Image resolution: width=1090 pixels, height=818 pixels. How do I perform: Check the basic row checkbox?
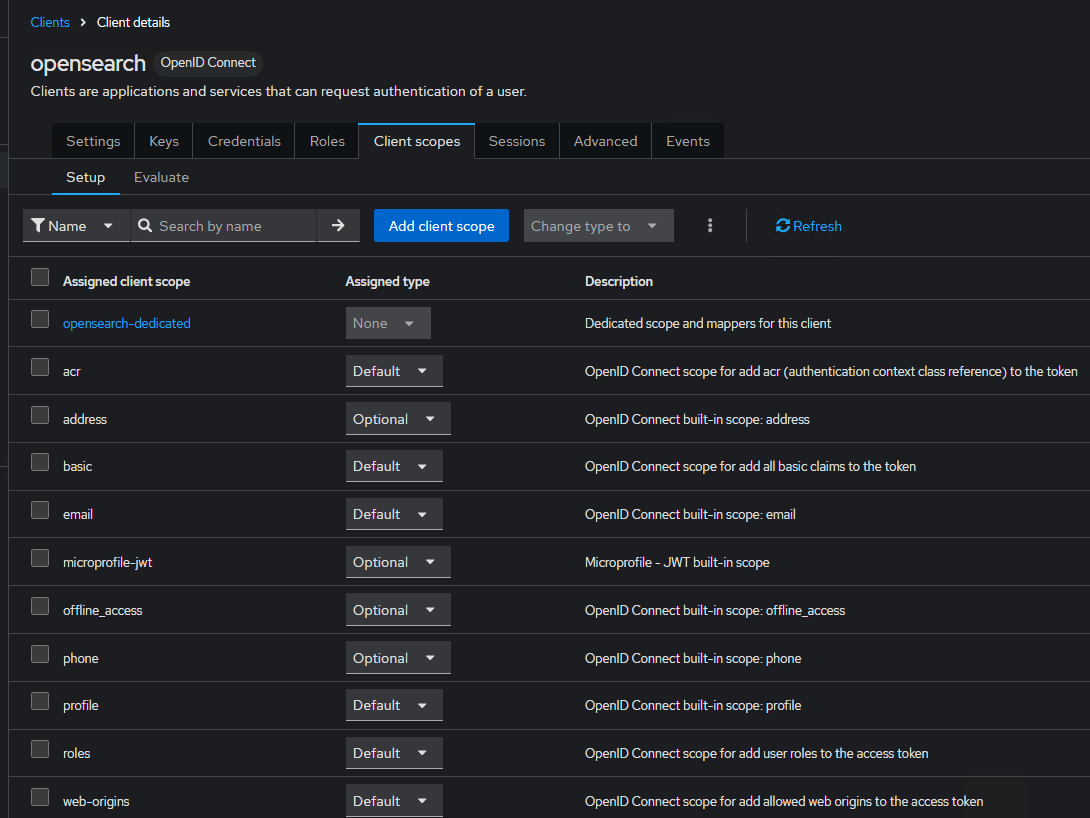pyautogui.click(x=40, y=462)
